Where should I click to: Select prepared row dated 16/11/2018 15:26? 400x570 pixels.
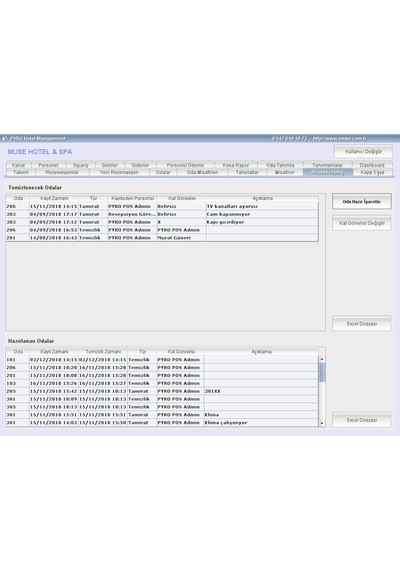162,383
